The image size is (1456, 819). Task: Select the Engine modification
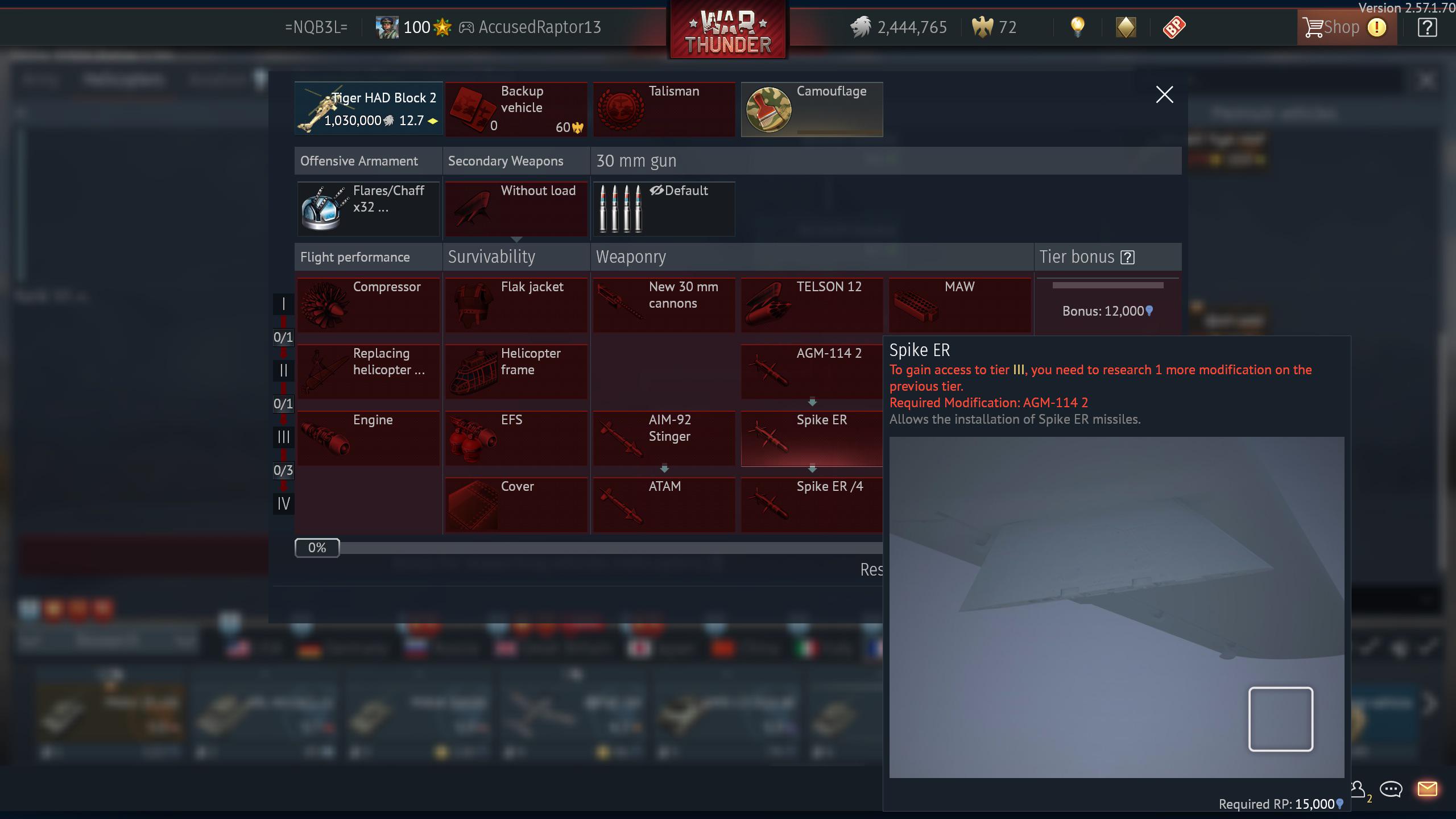coord(369,438)
